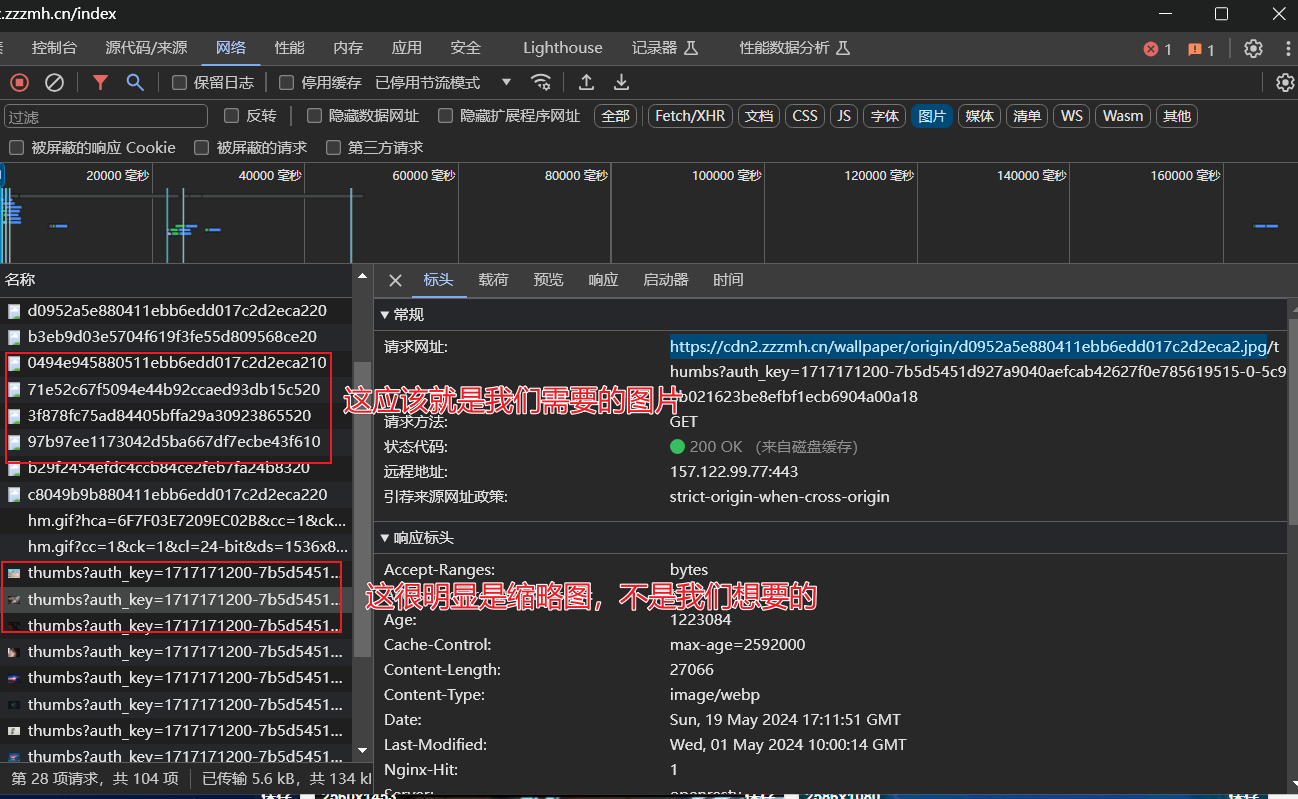Image resolution: width=1298 pixels, height=799 pixels.
Task: Check the 反转 checkbox
Action: pyautogui.click(x=232, y=116)
